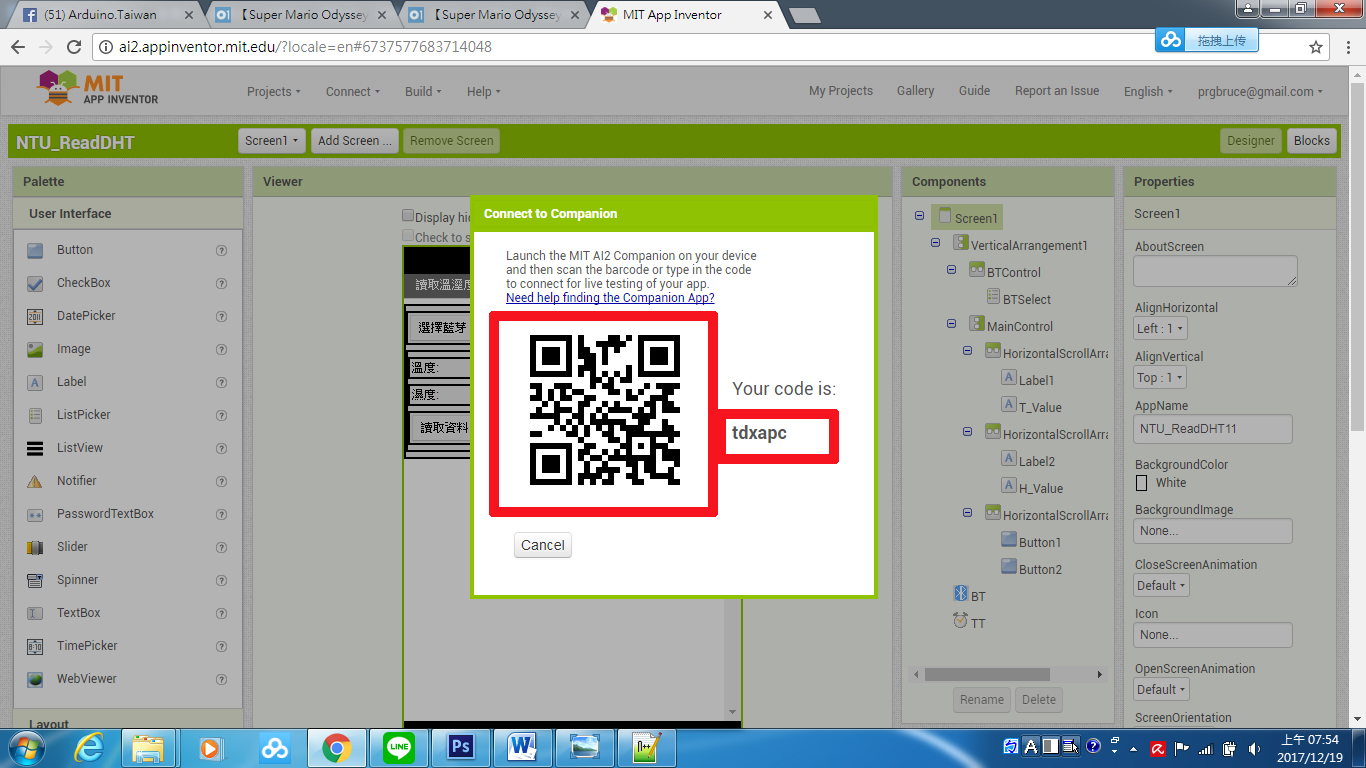Open the Projects menu

274,91
